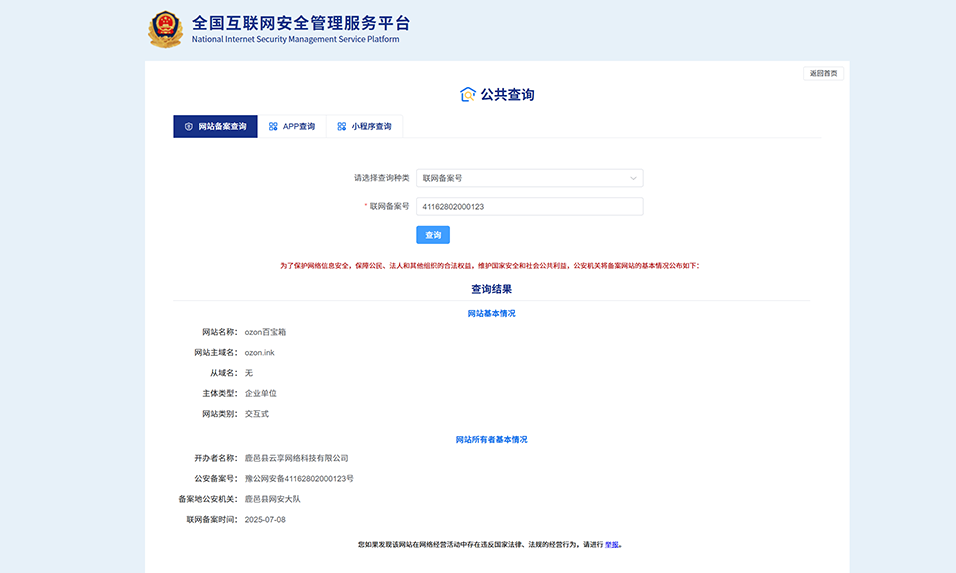Click the 返回首页 button

tap(823, 73)
